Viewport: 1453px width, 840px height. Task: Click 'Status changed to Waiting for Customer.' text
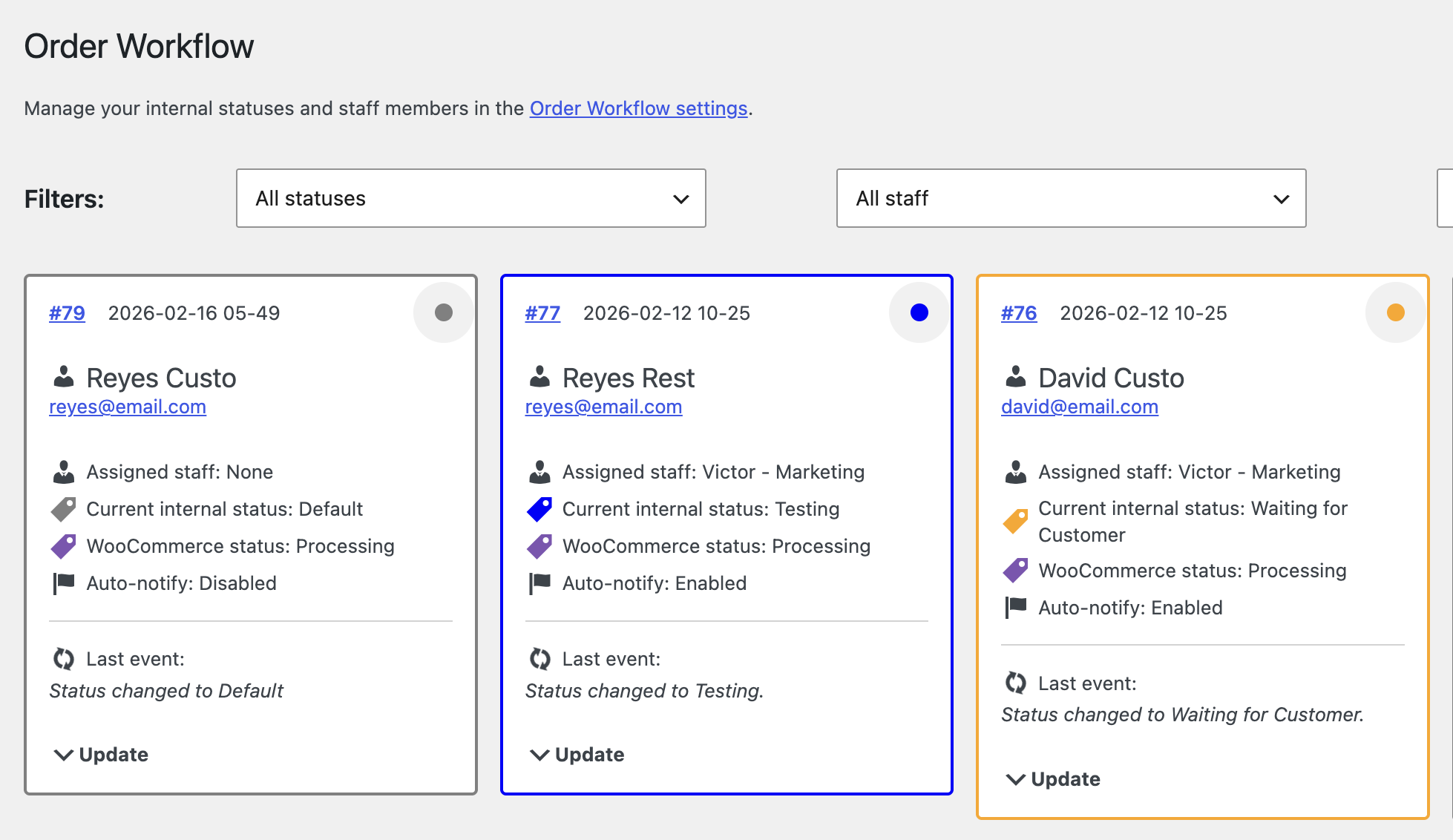point(1183,715)
